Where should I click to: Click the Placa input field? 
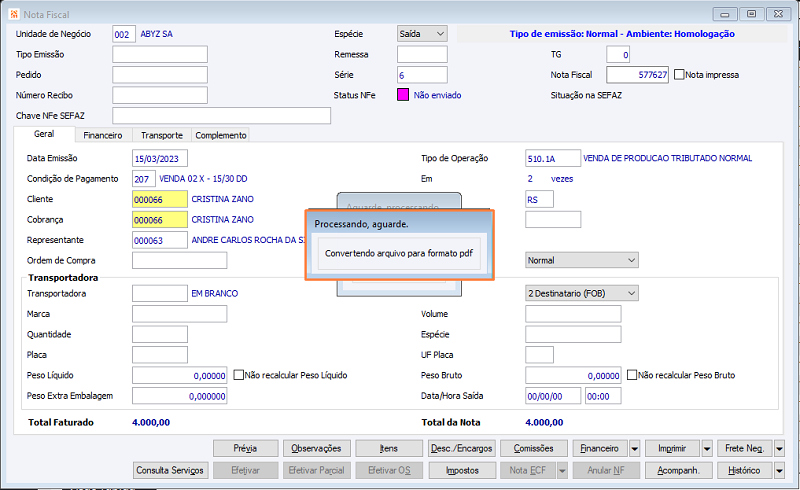click(160, 355)
